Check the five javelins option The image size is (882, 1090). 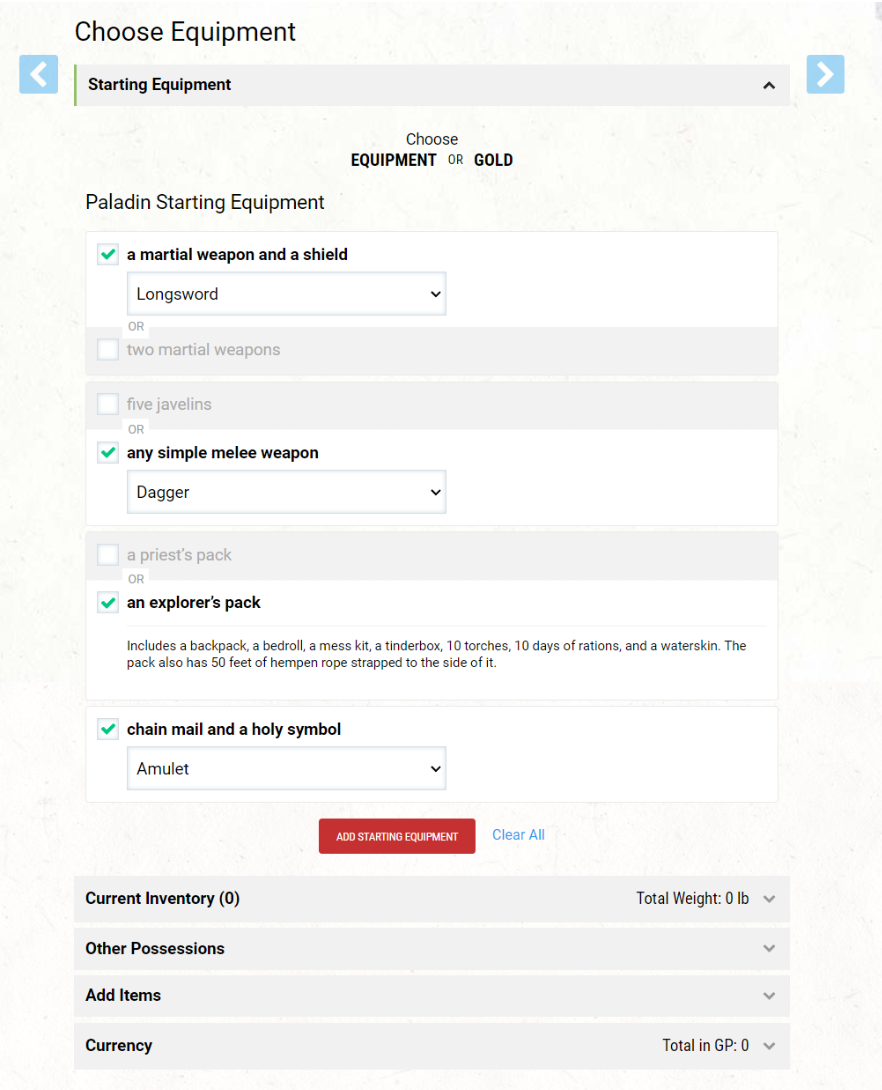108,404
